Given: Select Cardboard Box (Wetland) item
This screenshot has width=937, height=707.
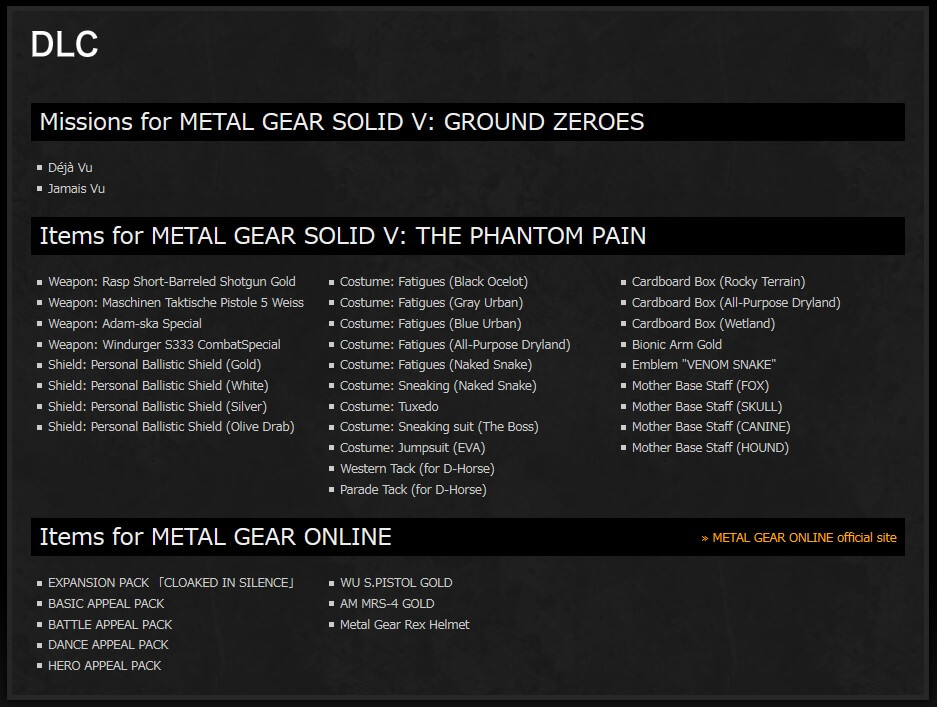Looking at the screenshot, I should pos(703,324).
